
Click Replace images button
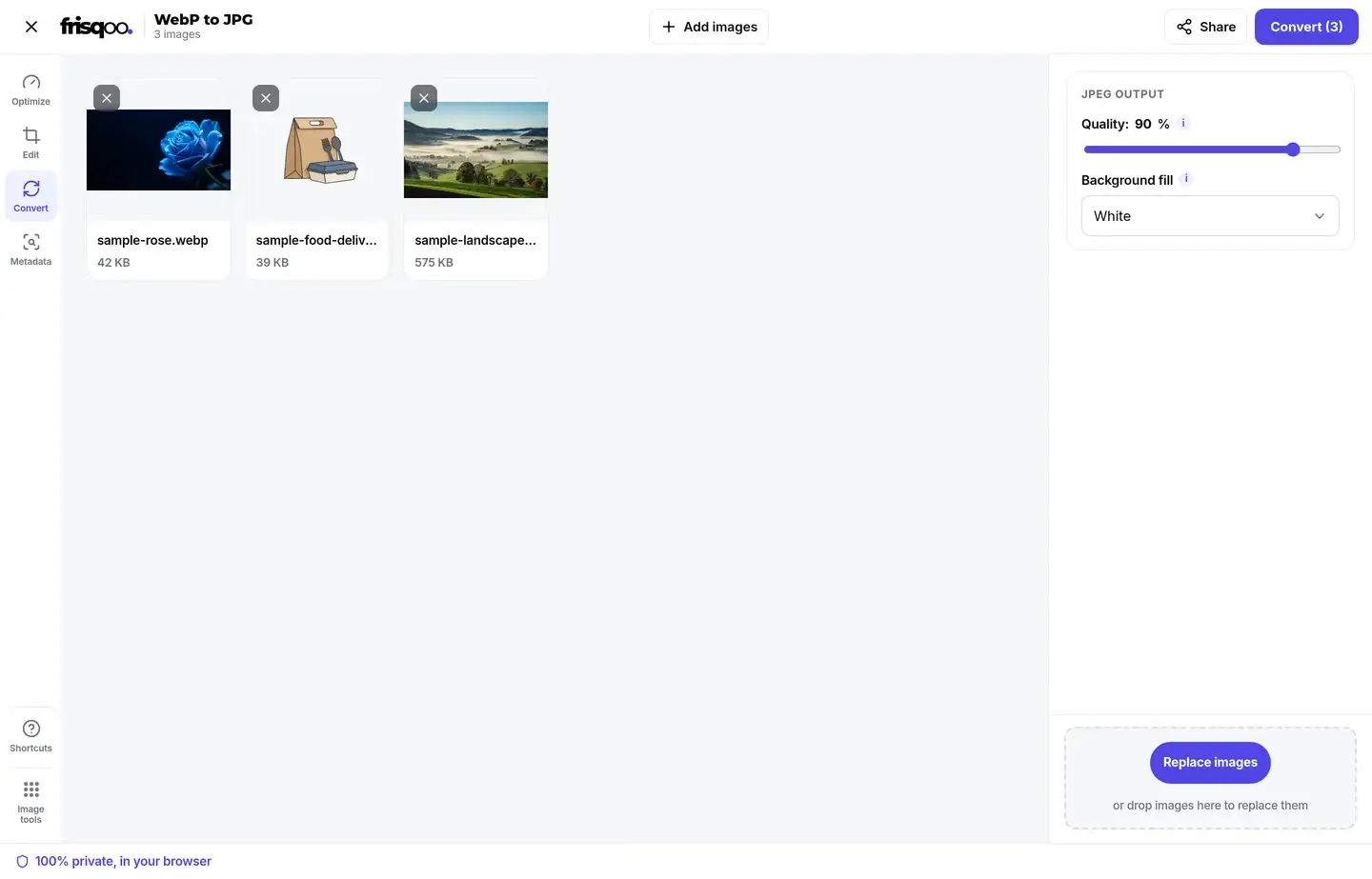(1210, 763)
